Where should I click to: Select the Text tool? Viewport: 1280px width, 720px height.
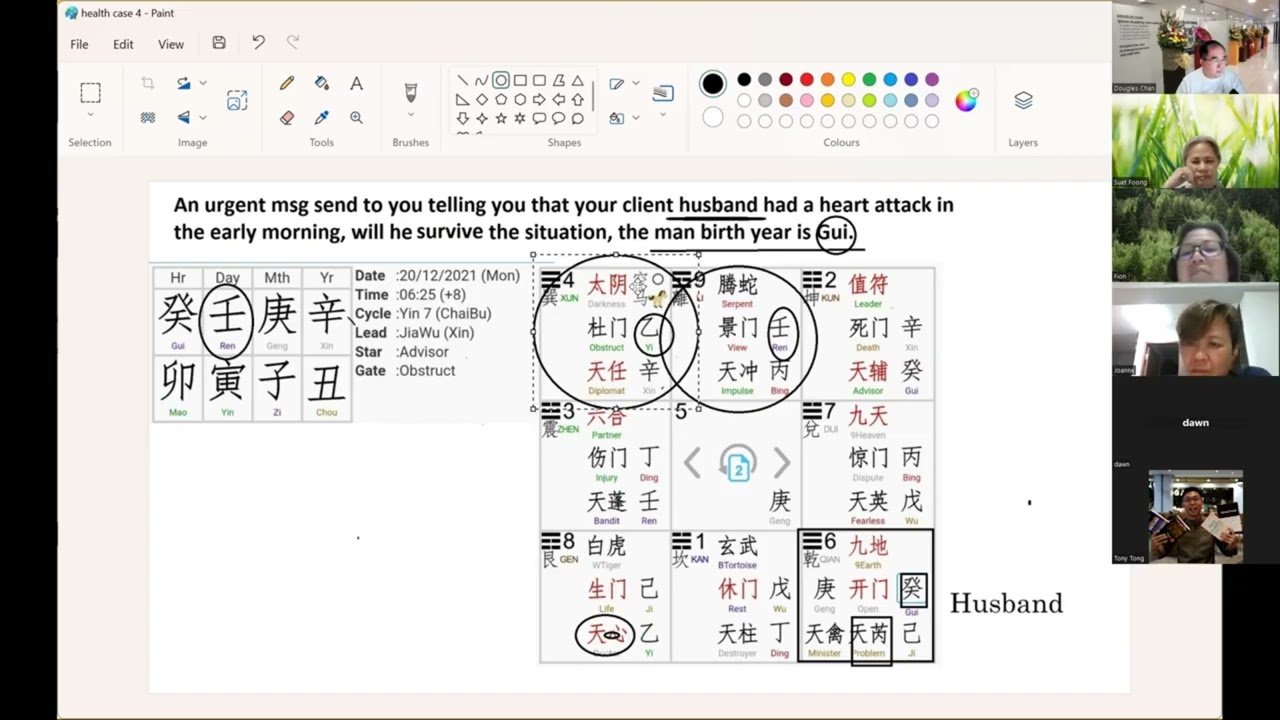click(x=356, y=83)
